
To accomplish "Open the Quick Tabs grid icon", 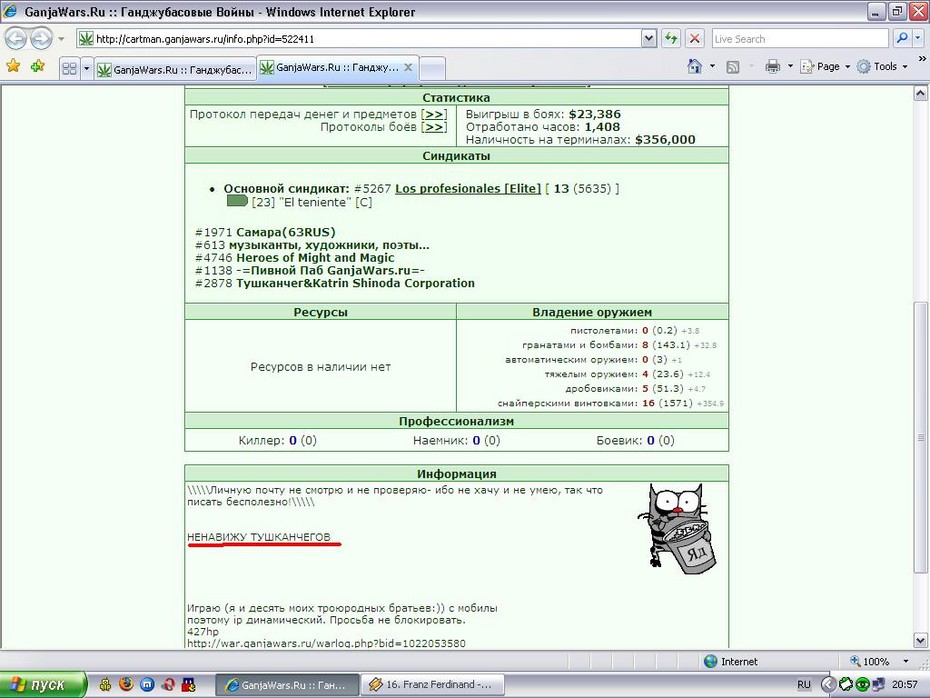I will point(69,69).
